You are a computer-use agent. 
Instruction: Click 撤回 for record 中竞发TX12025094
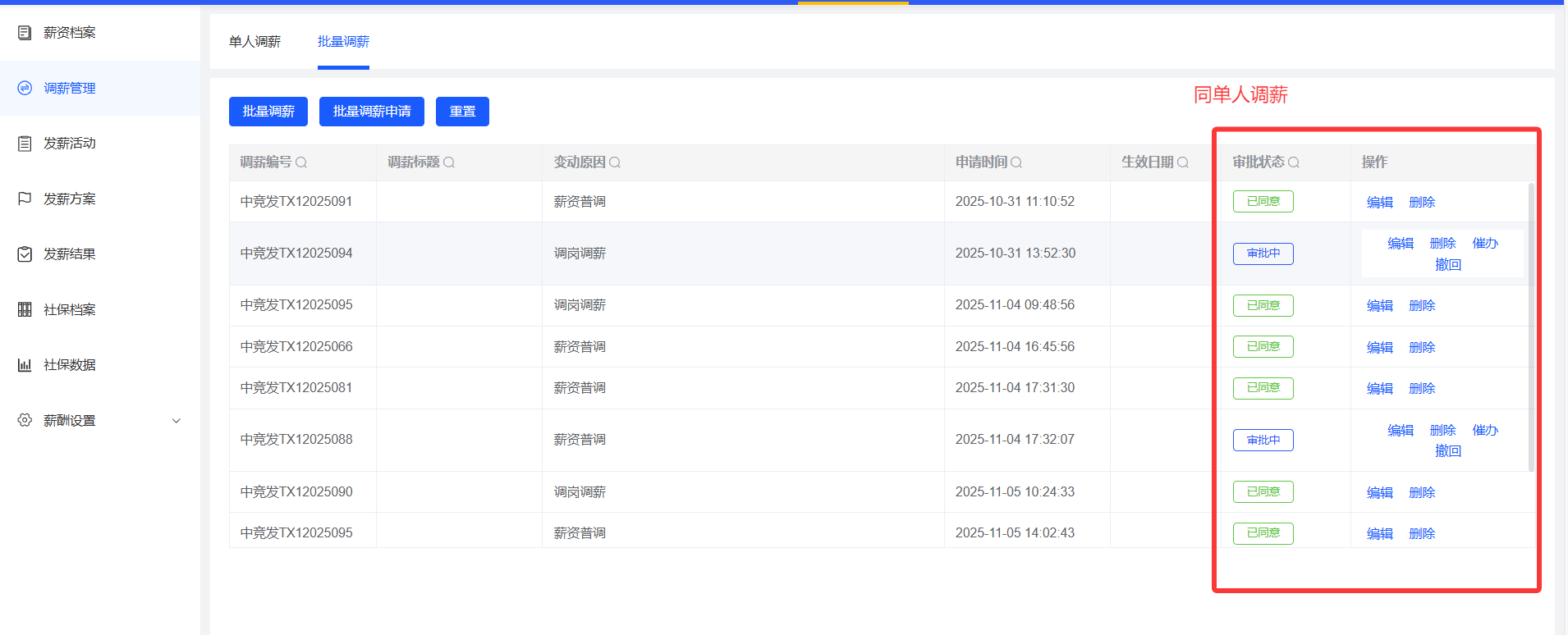click(x=1448, y=265)
